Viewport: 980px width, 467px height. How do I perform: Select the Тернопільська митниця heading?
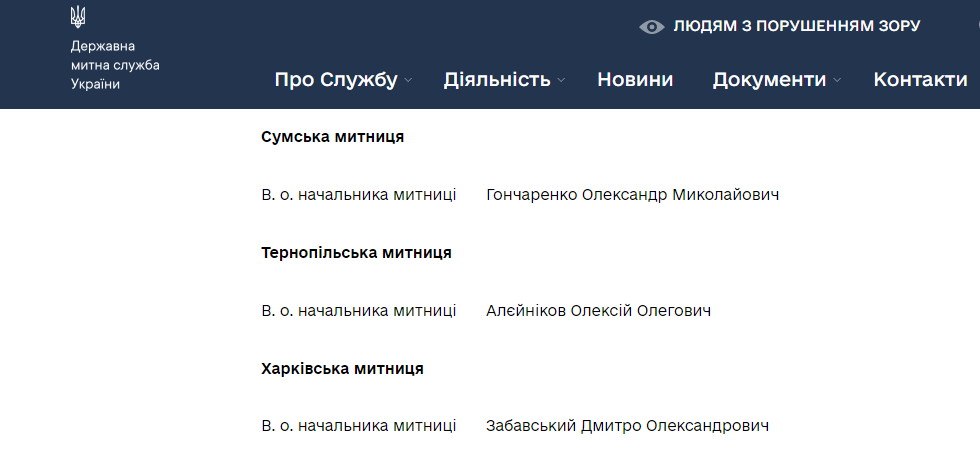coord(356,253)
